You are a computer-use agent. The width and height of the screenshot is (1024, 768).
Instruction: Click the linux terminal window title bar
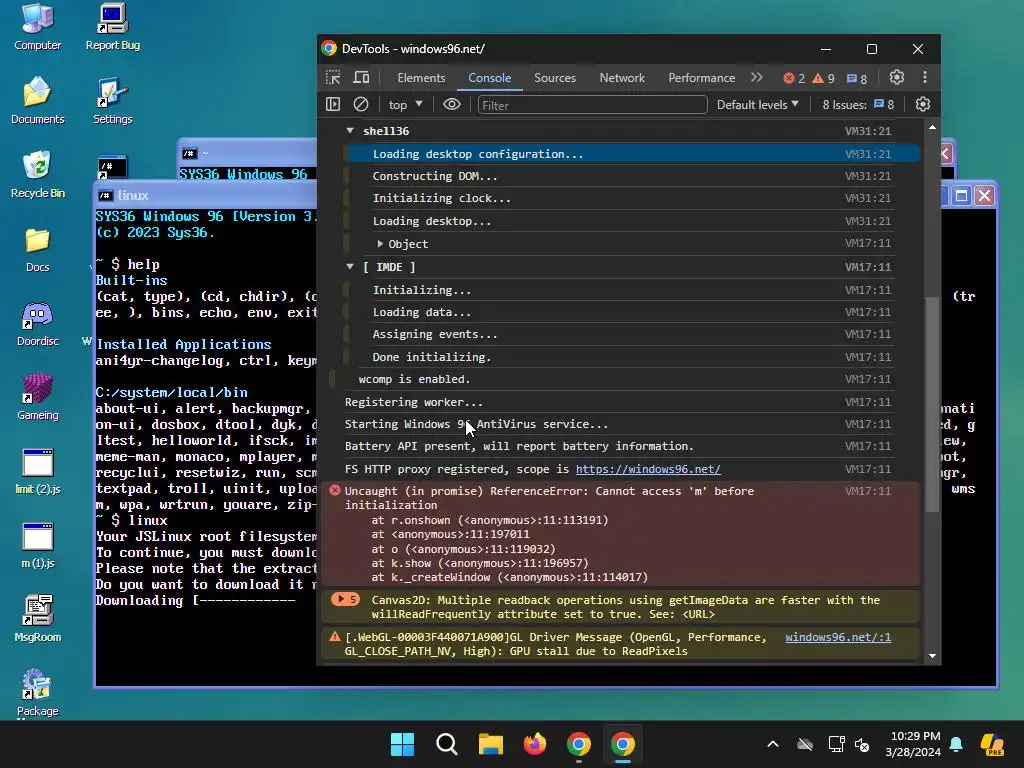(x=206, y=195)
